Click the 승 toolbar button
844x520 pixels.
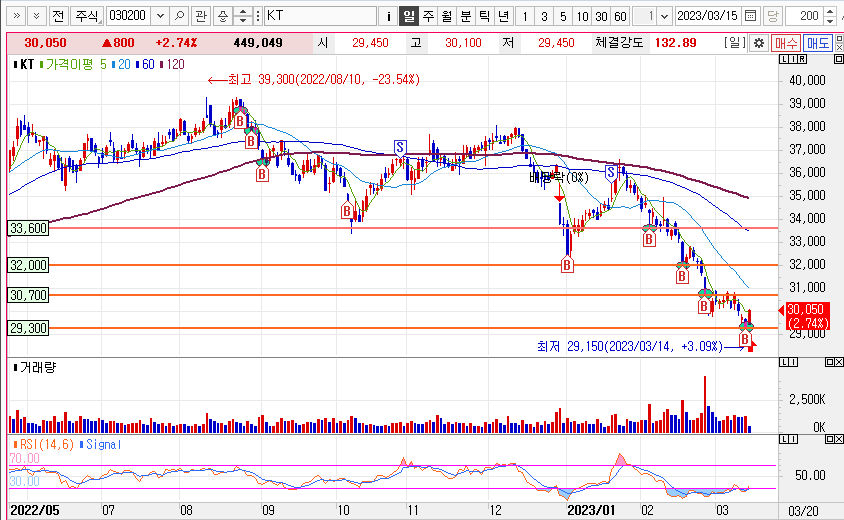[223, 16]
